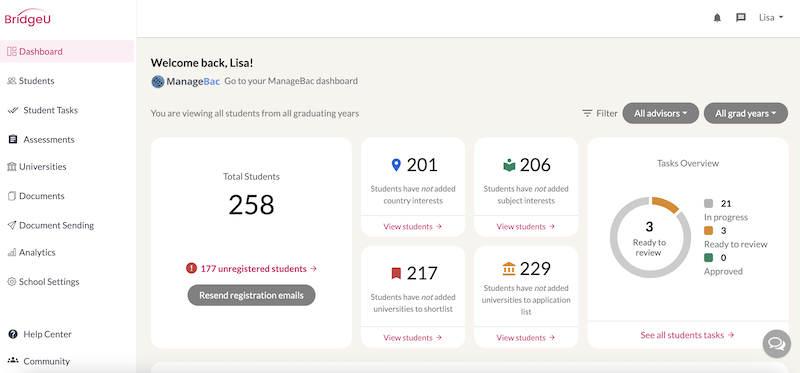Click the ManageBac logo icon

point(158,82)
